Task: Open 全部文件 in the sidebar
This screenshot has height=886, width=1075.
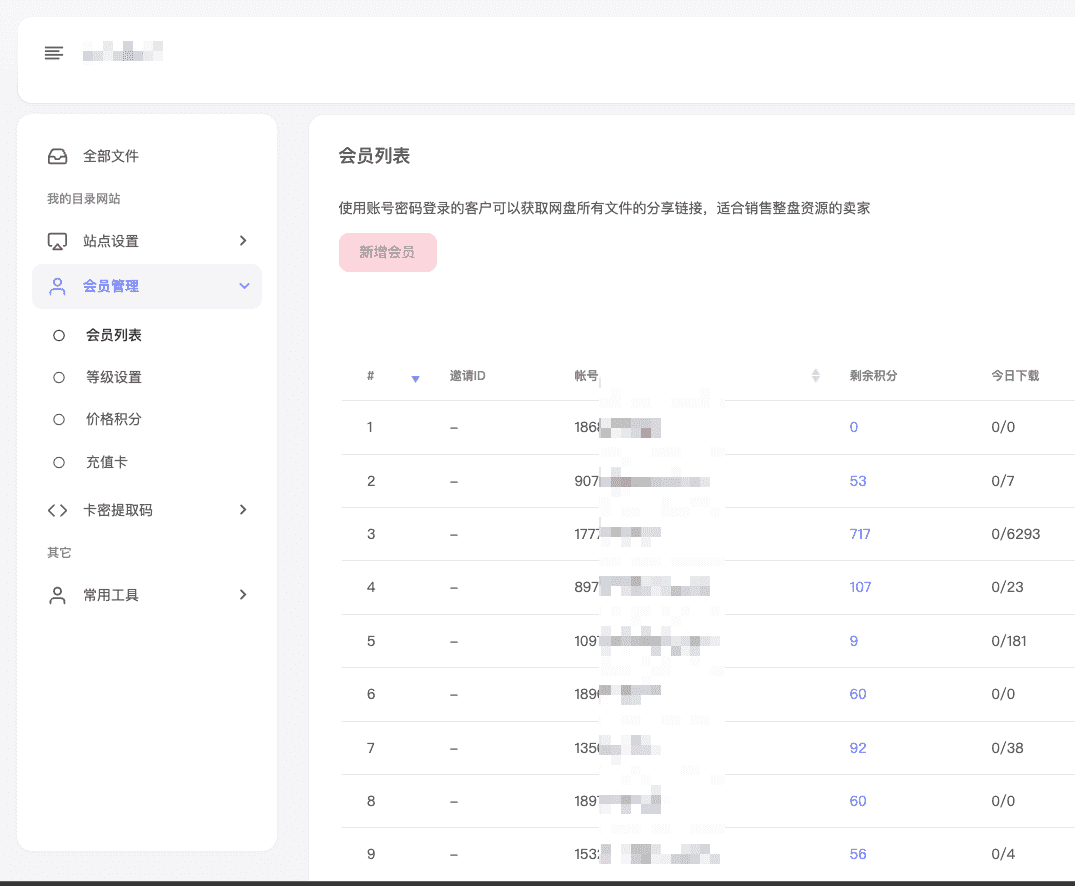Action: [110, 157]
